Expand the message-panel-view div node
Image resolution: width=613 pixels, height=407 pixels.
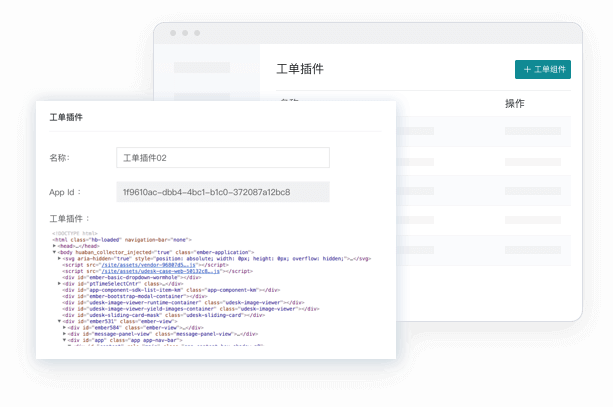coord(64,333)
